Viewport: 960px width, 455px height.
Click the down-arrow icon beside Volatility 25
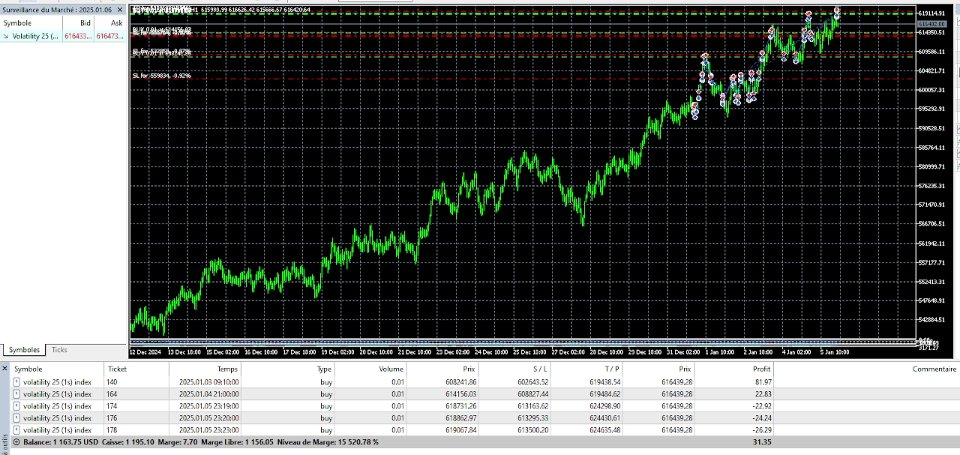coord(6,36)
